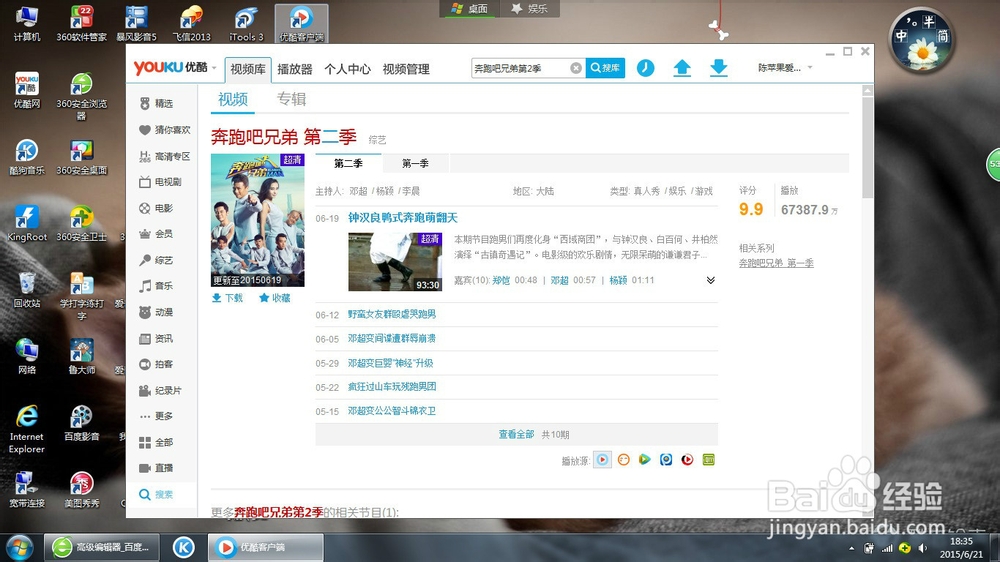Select the last green playback source icon
Image resolution: width=1000 pixels, height=562 pixels.
tap(709, 459)
